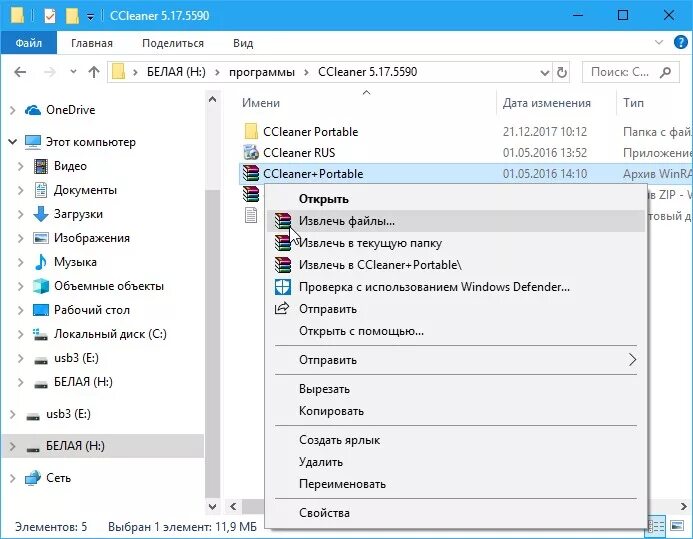Open the address bar history dropdown
The height and width of the screenshot is (539, 693).
click(x=544, y=72)
